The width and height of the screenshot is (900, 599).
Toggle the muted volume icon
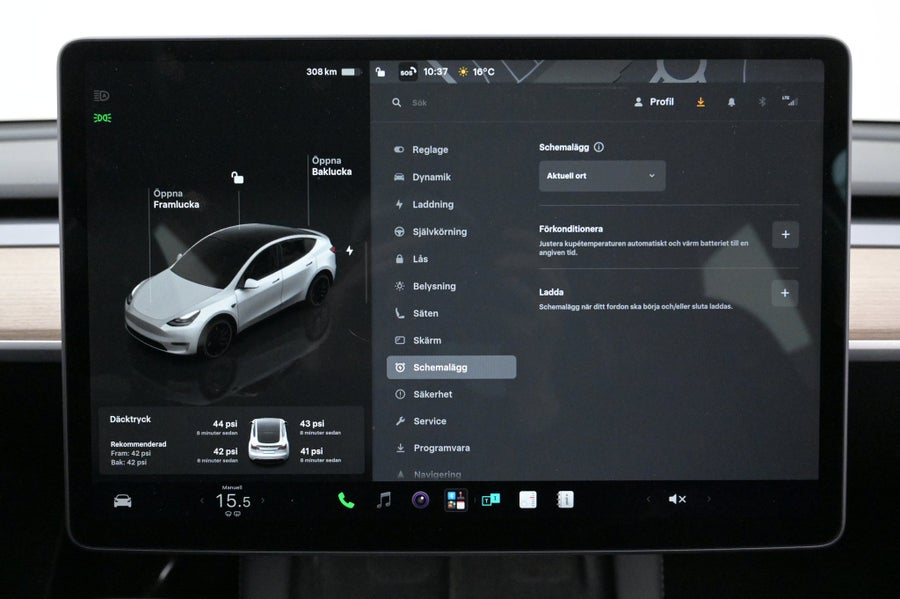click(x=677, y=499)
